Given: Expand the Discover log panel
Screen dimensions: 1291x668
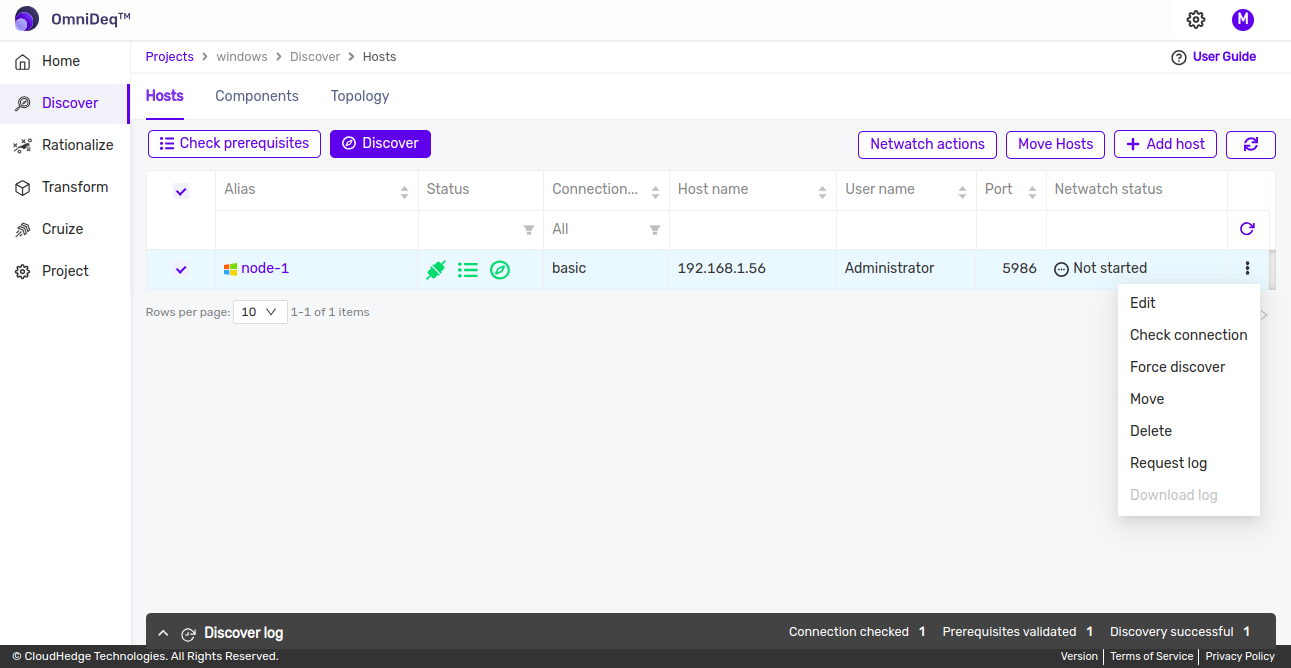Looking at the screenshot, I should coord(163,634).
